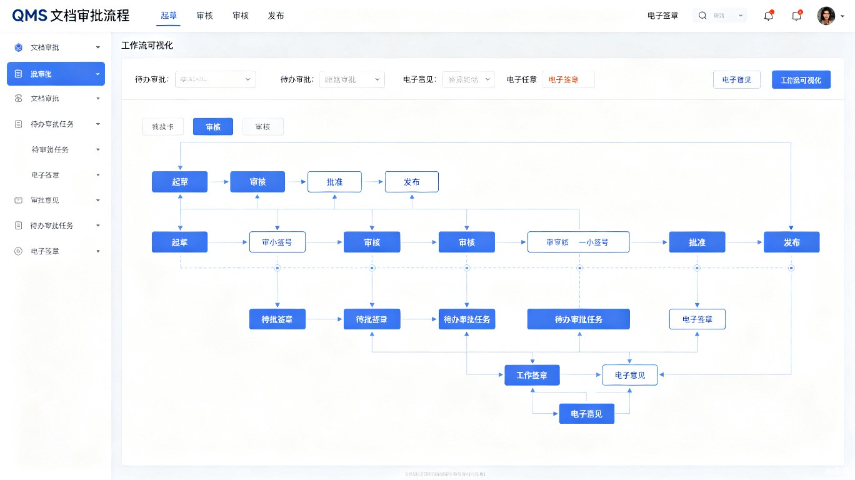Expand chevron of hexagon-icon 文档审批 item
Viewport: 855px width, 480px height.
pyautogui.click(x=98, y=47)
